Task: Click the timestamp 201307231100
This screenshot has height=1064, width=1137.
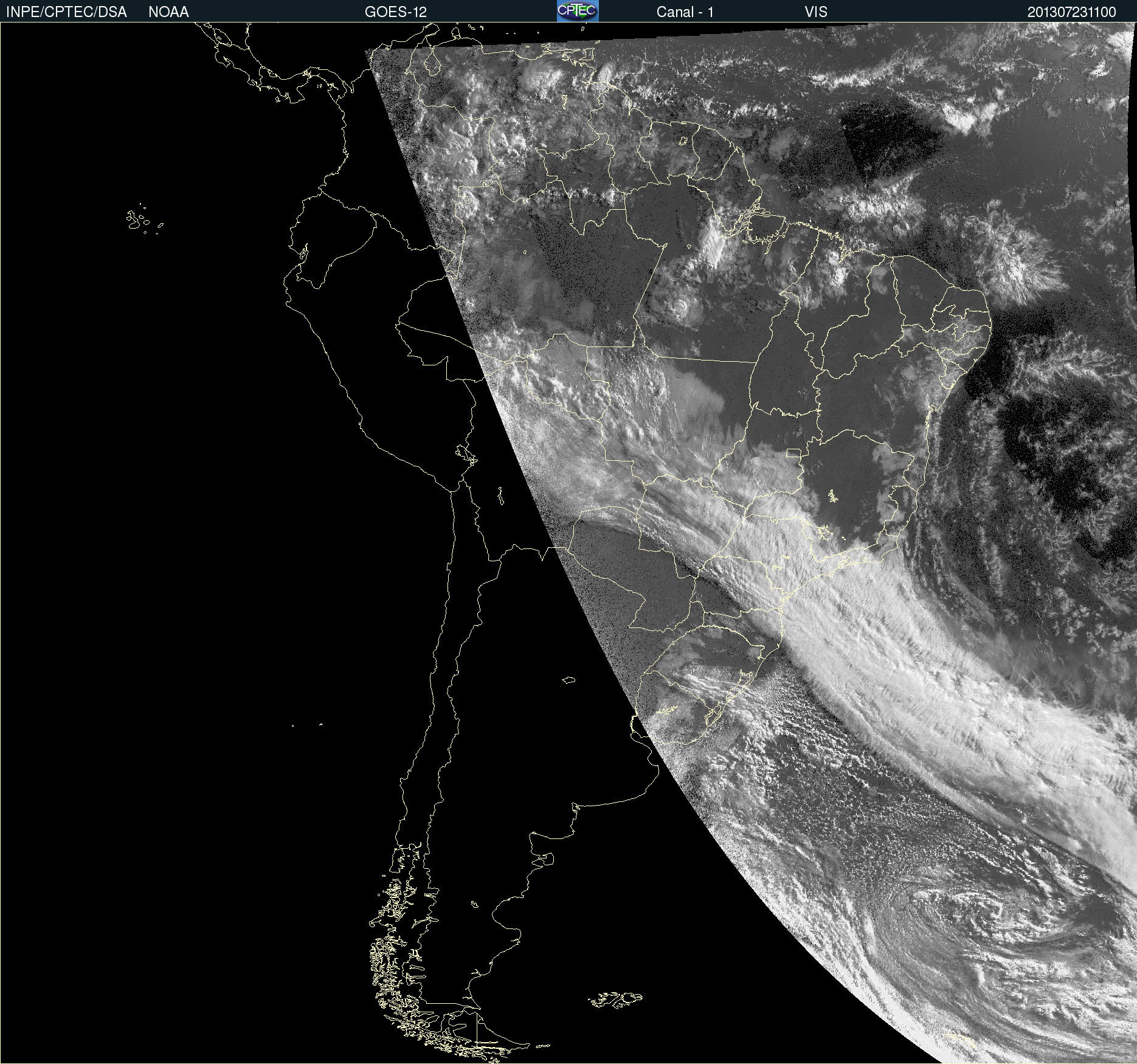Action: (x=1072, y=12)
